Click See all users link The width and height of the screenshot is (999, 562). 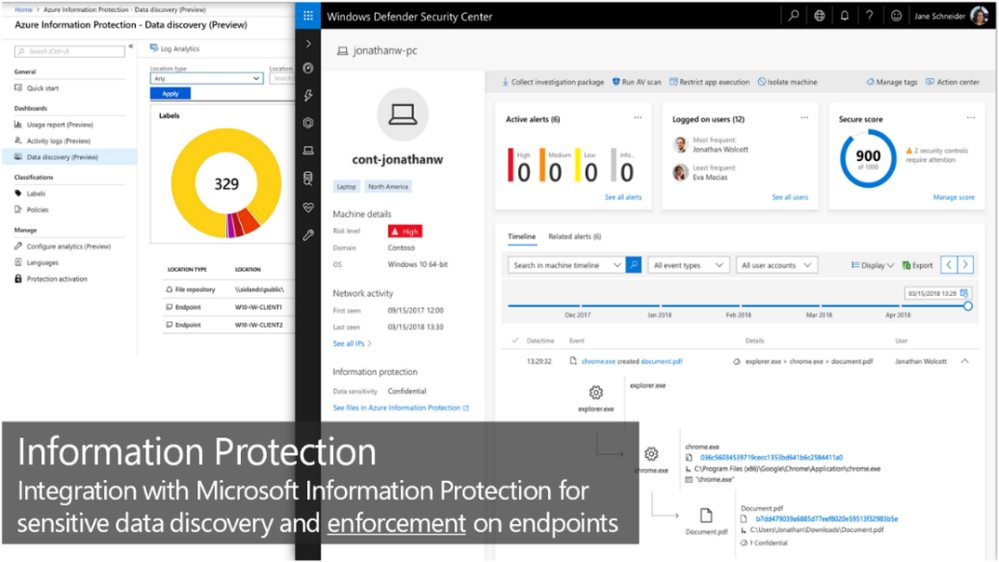(x=790, y=198)
